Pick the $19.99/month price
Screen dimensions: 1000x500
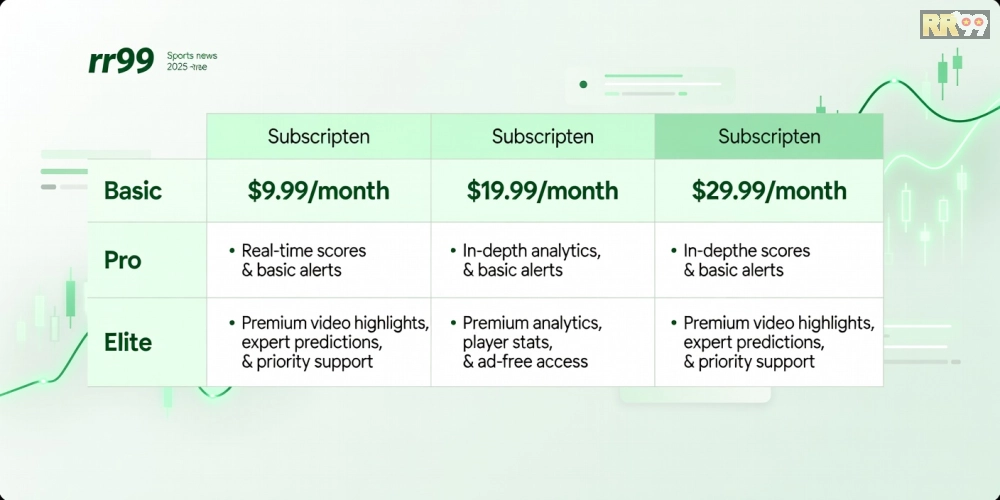pyautogui.click(x=543, y=191)
